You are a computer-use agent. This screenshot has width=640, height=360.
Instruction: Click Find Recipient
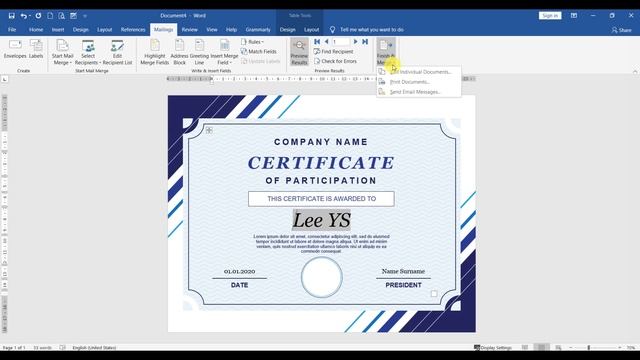(x=333, y=51)
